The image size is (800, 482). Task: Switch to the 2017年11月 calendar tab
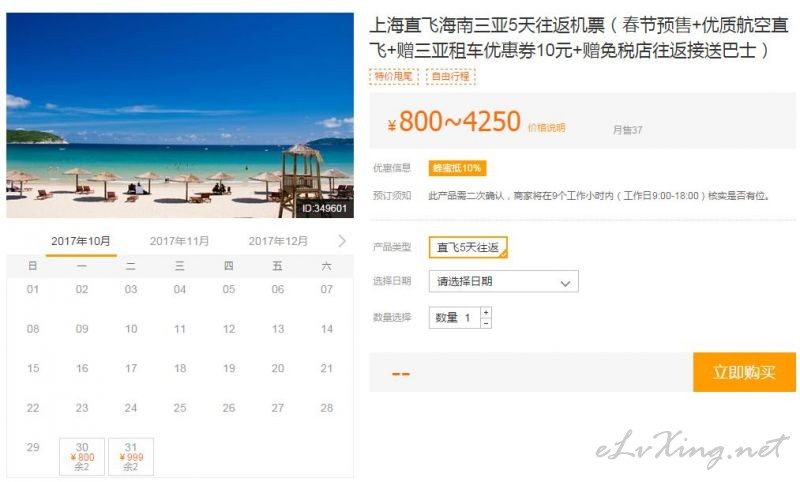coord(179,241)
